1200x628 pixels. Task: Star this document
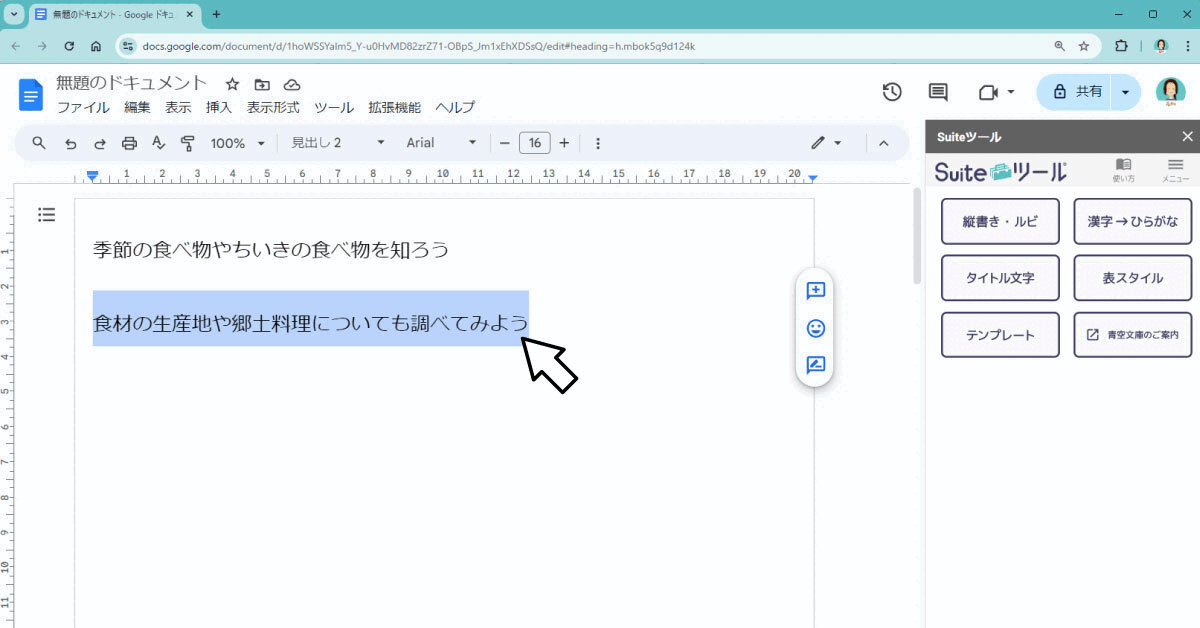[232, 84]
